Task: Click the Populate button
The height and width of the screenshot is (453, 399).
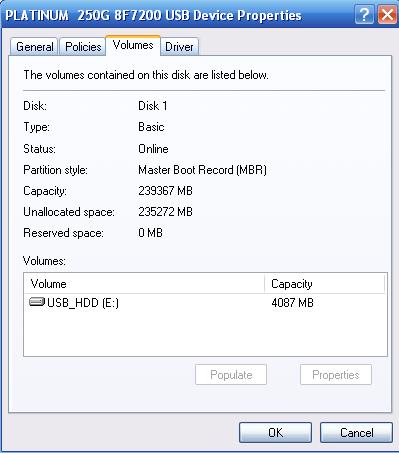Action: [231, 375]
